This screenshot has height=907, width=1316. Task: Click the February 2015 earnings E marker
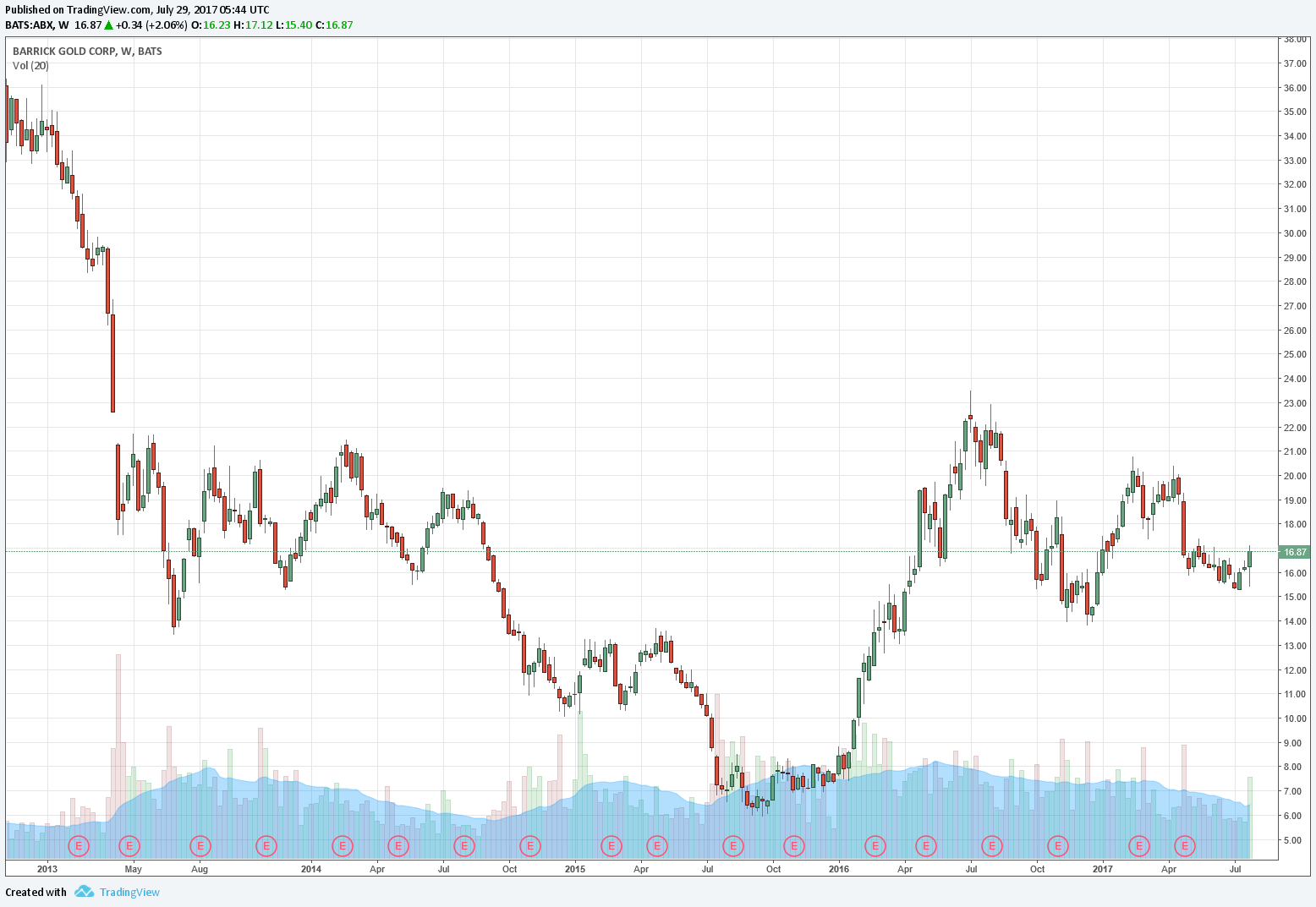[611, 845]
